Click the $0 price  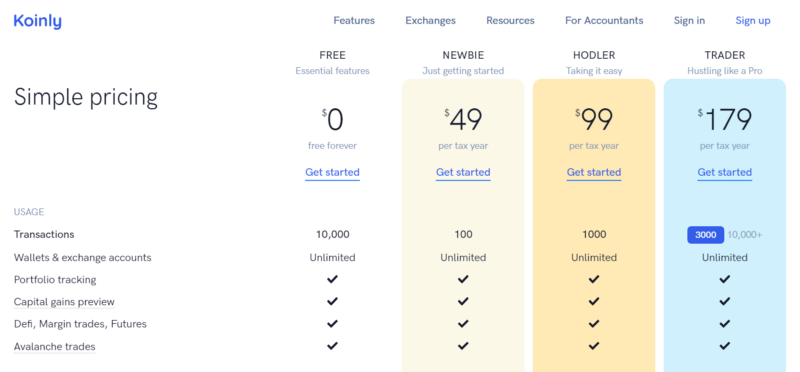[x=332, y=120]
